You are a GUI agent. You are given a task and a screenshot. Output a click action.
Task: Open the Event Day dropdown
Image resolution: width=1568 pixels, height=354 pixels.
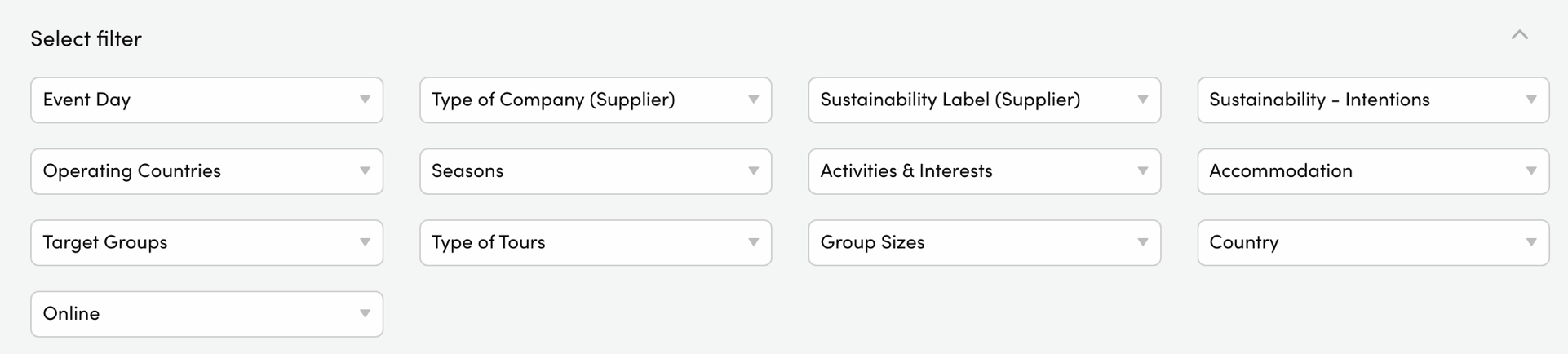coord(206,100)
